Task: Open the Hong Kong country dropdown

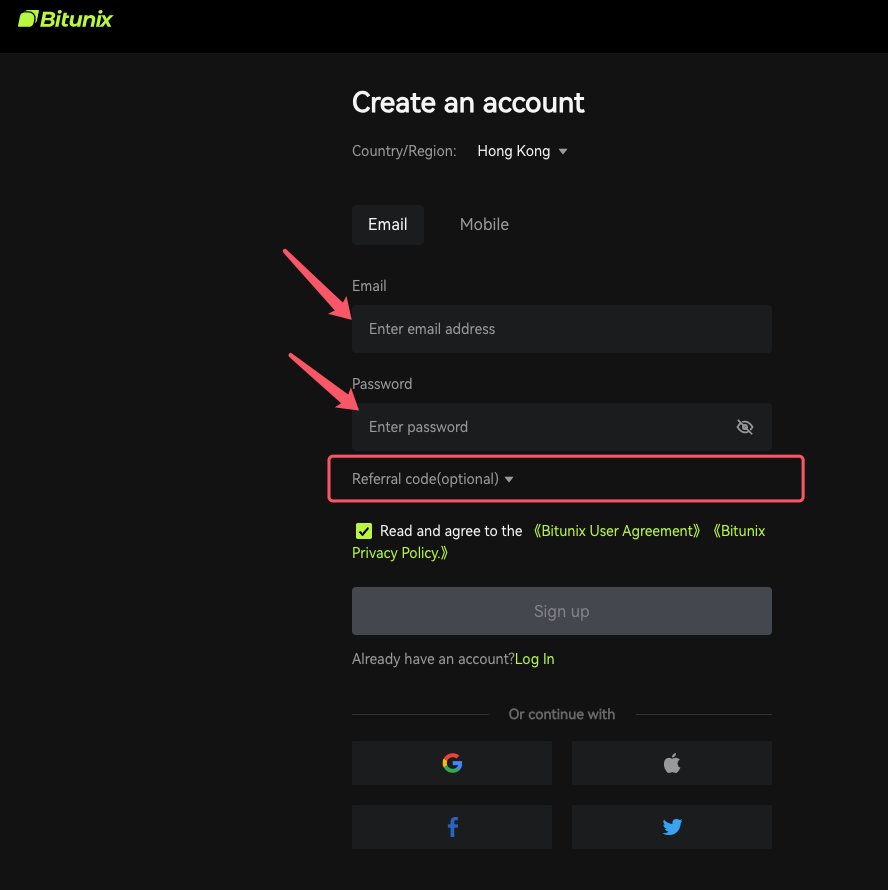Action: (522, 151)
